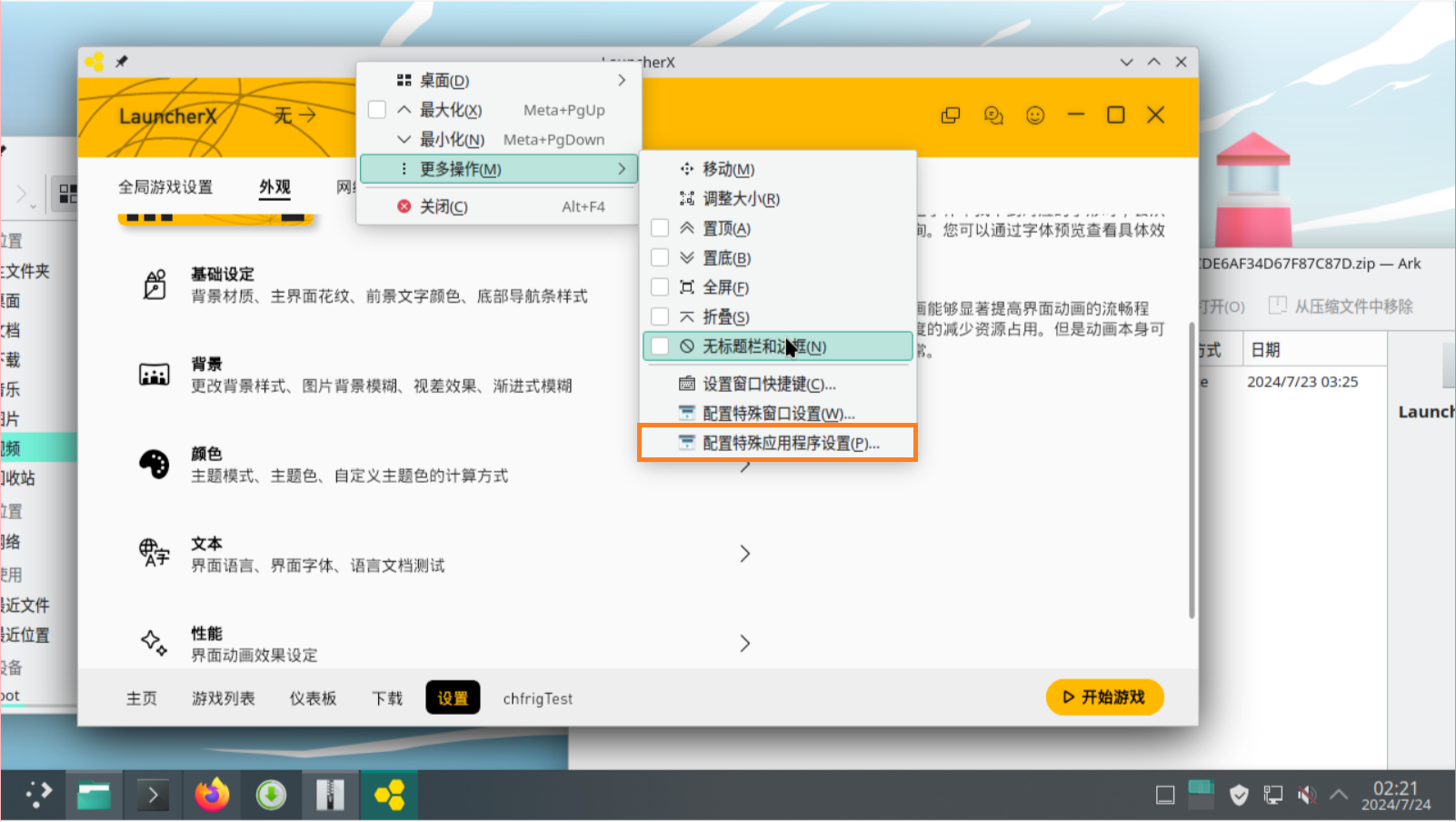Toggle the 最大化 checkbox in window menu

click(377, 110)
